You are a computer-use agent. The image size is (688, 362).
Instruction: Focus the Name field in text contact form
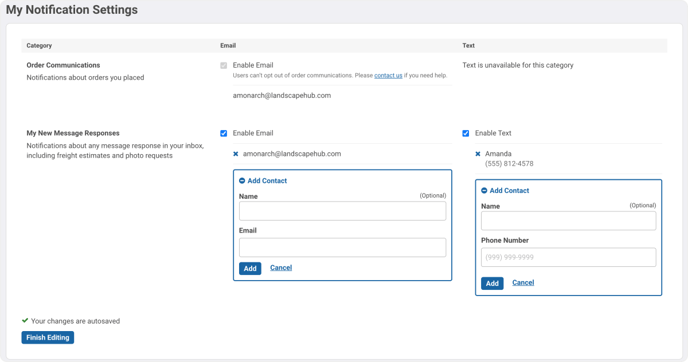click(569, 221)
